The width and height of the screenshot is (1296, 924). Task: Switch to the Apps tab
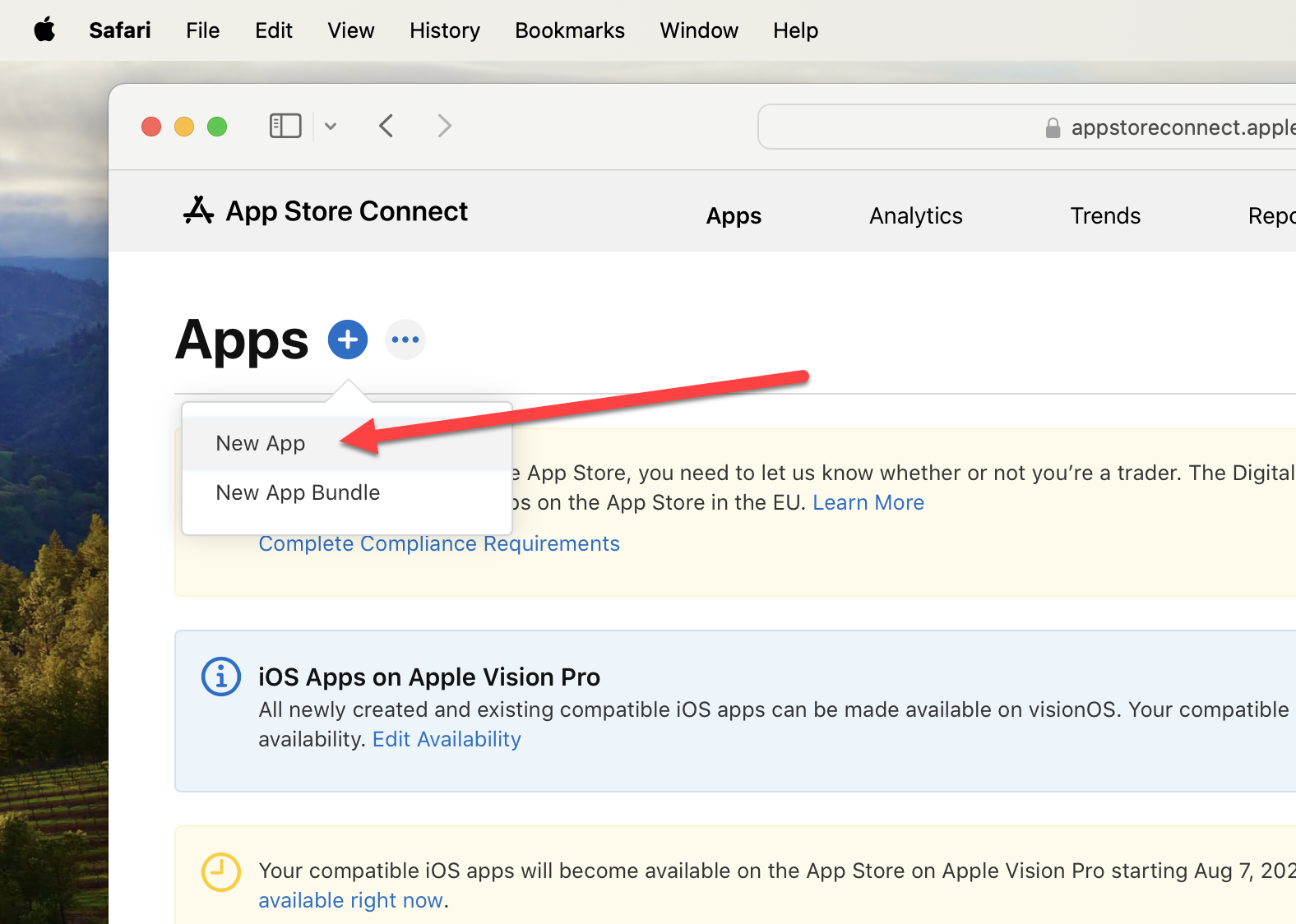click(x=734, y=215)
